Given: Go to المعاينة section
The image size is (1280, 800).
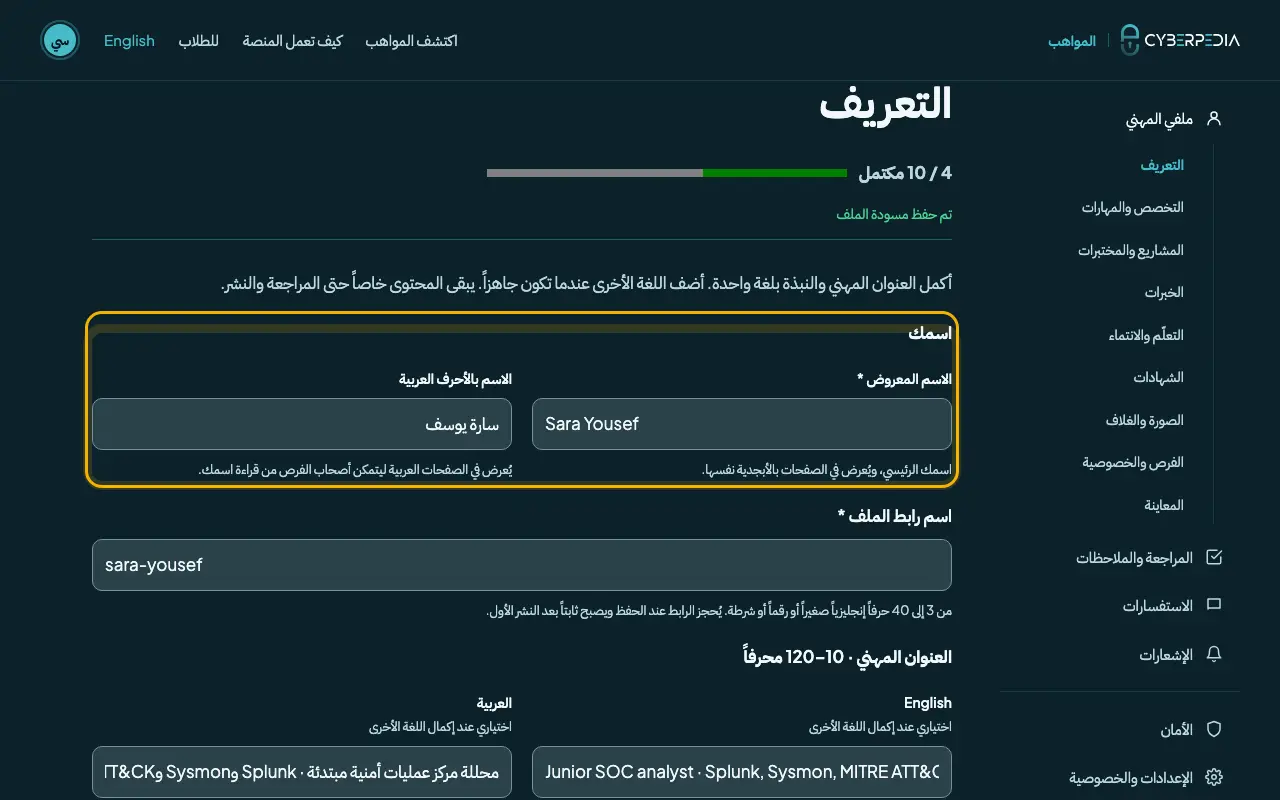Looking at the screenshot, I should click(1164, 505).
